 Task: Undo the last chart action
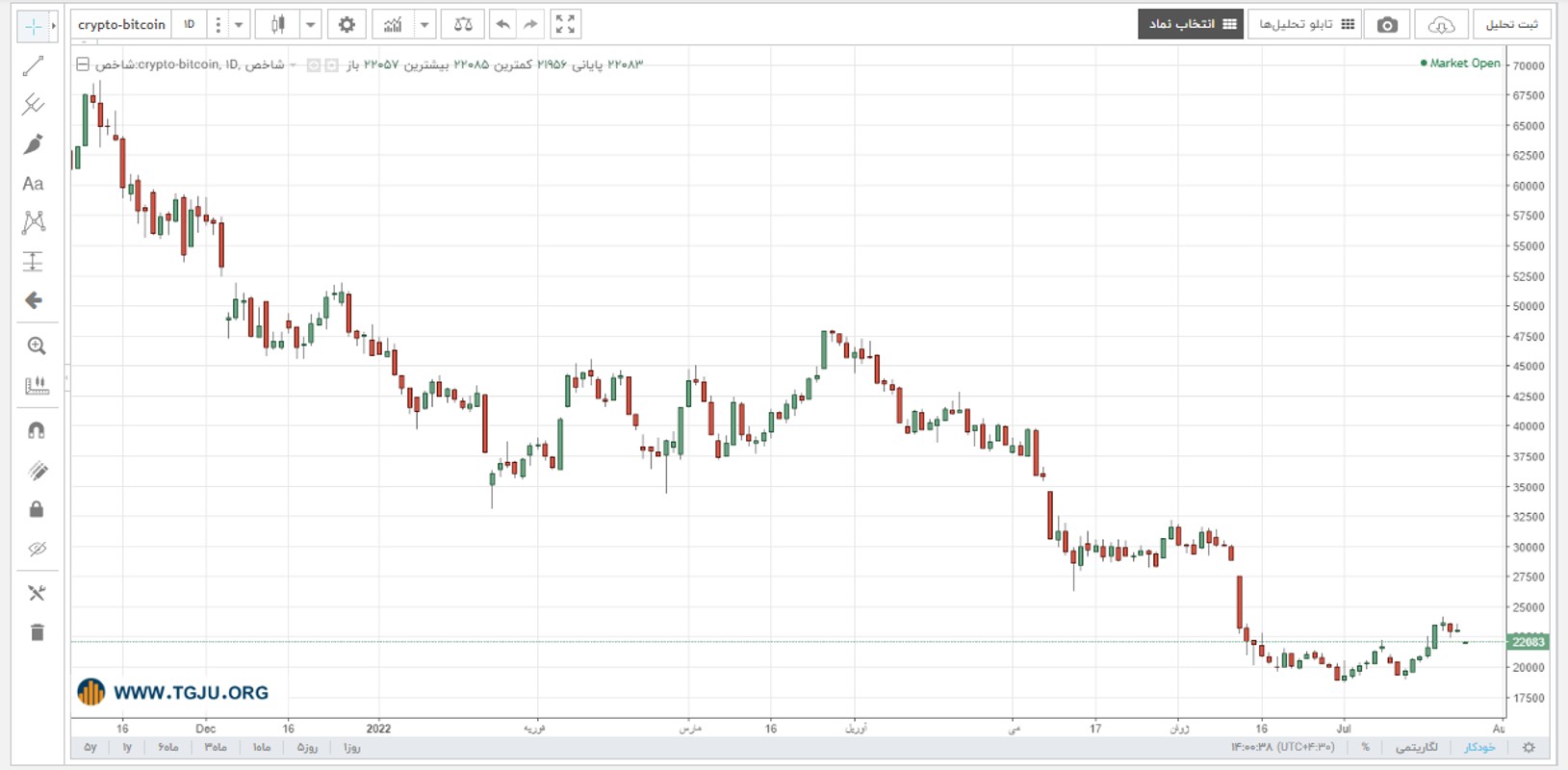(502, 24)
